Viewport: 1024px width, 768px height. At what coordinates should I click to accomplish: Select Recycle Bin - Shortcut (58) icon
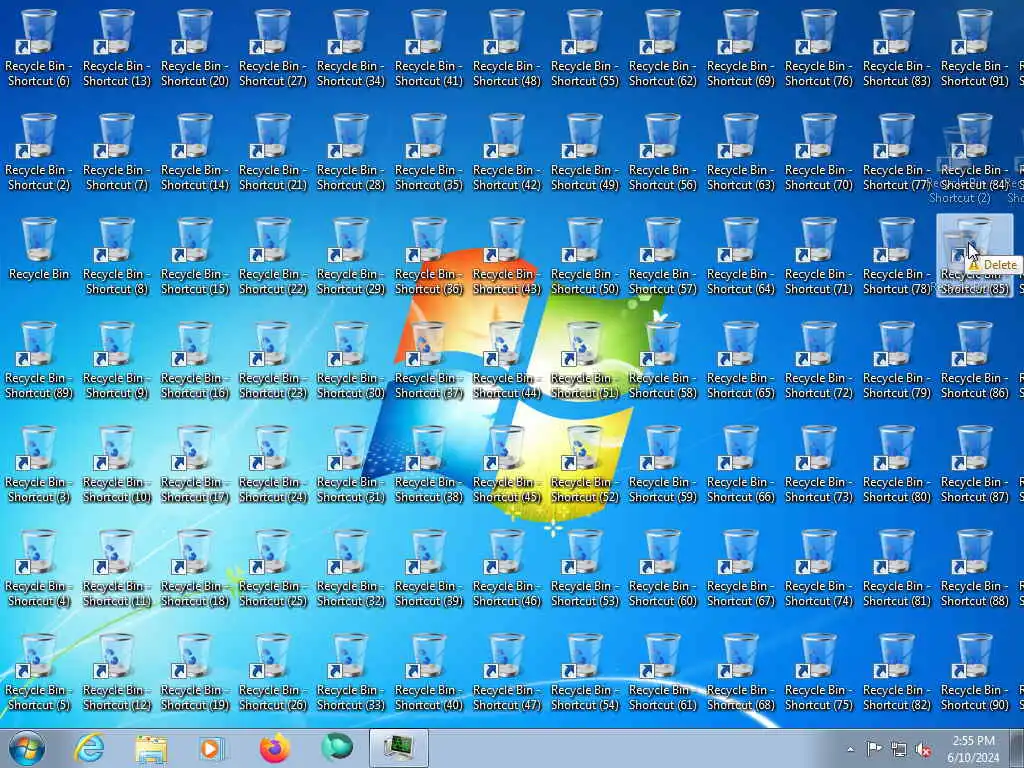coord(662,360)
